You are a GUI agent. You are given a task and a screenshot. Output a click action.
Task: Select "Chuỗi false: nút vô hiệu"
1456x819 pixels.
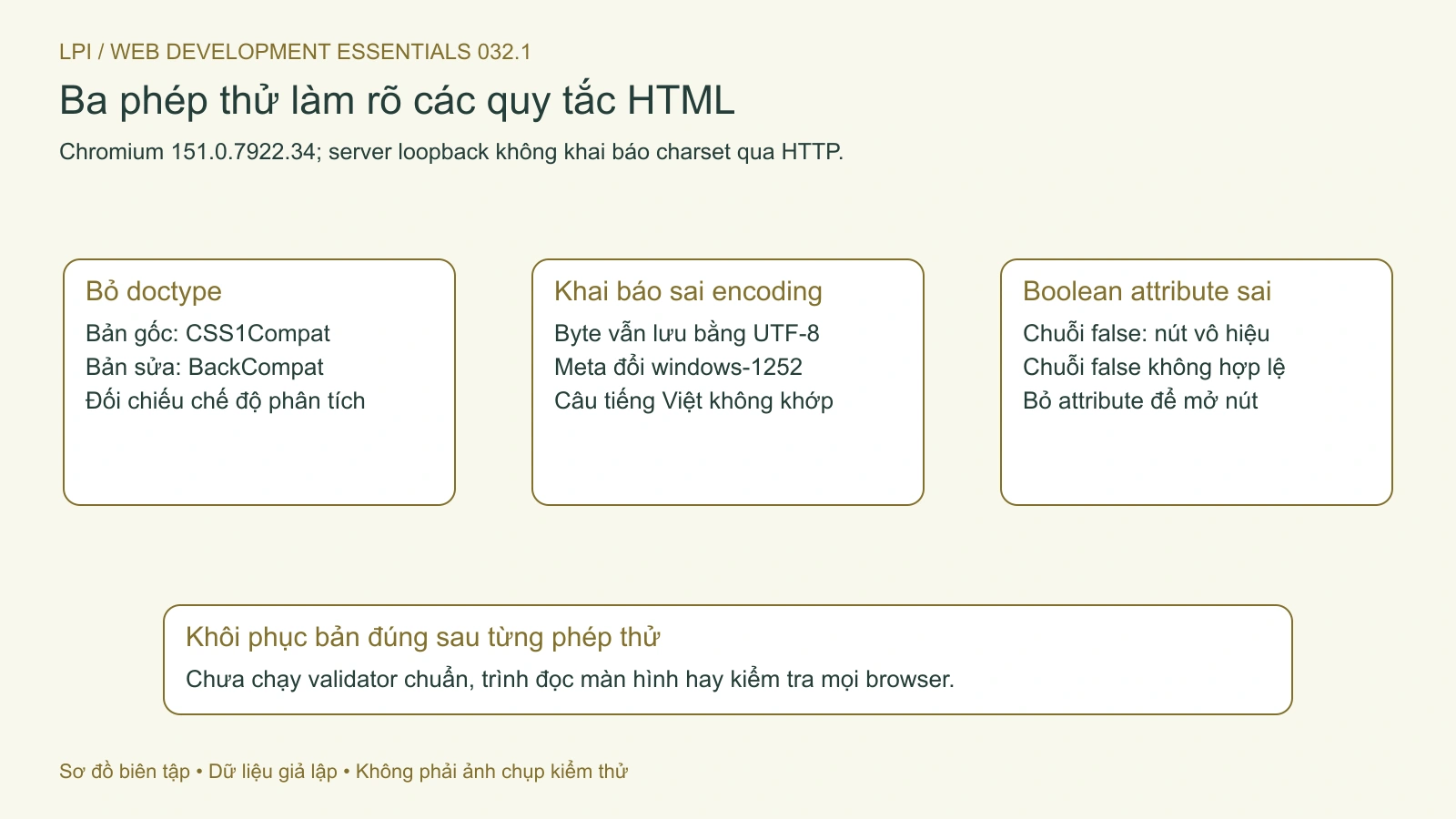coord(1146,333)
